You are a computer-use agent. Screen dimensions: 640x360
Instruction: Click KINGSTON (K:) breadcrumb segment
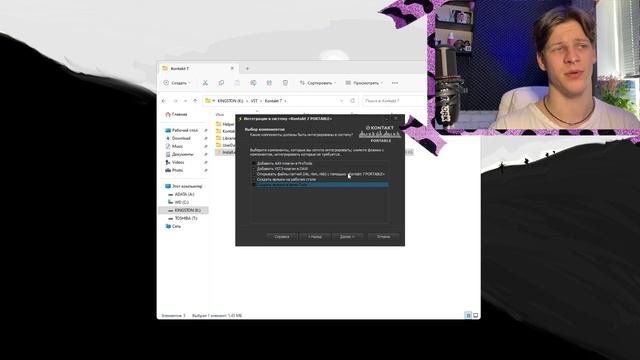click(x=230, y=101)
